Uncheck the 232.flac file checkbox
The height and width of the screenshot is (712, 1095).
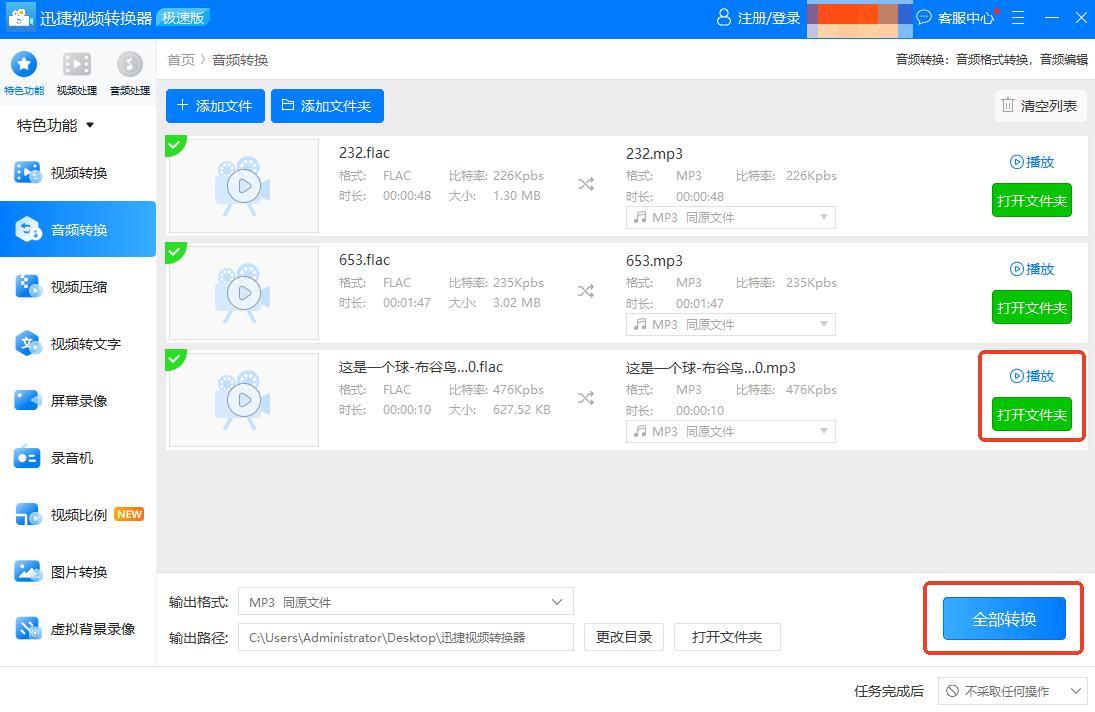point(175,146)
